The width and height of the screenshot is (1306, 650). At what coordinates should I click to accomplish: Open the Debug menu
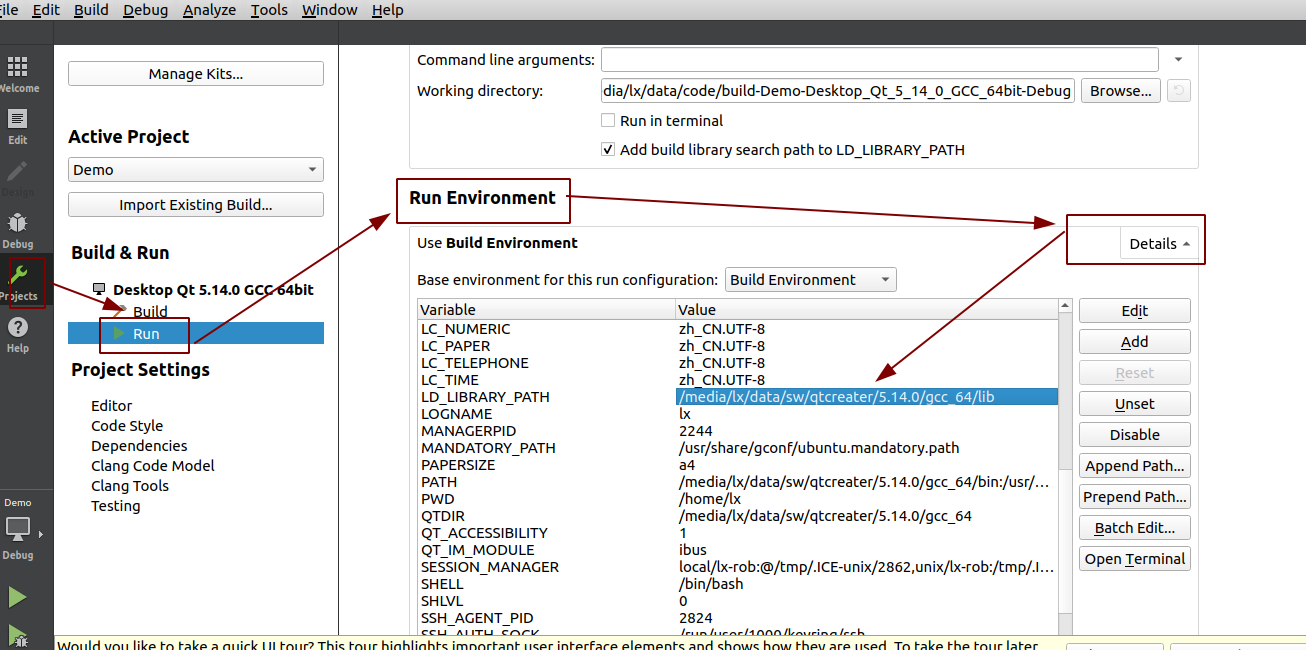[145, 10]
